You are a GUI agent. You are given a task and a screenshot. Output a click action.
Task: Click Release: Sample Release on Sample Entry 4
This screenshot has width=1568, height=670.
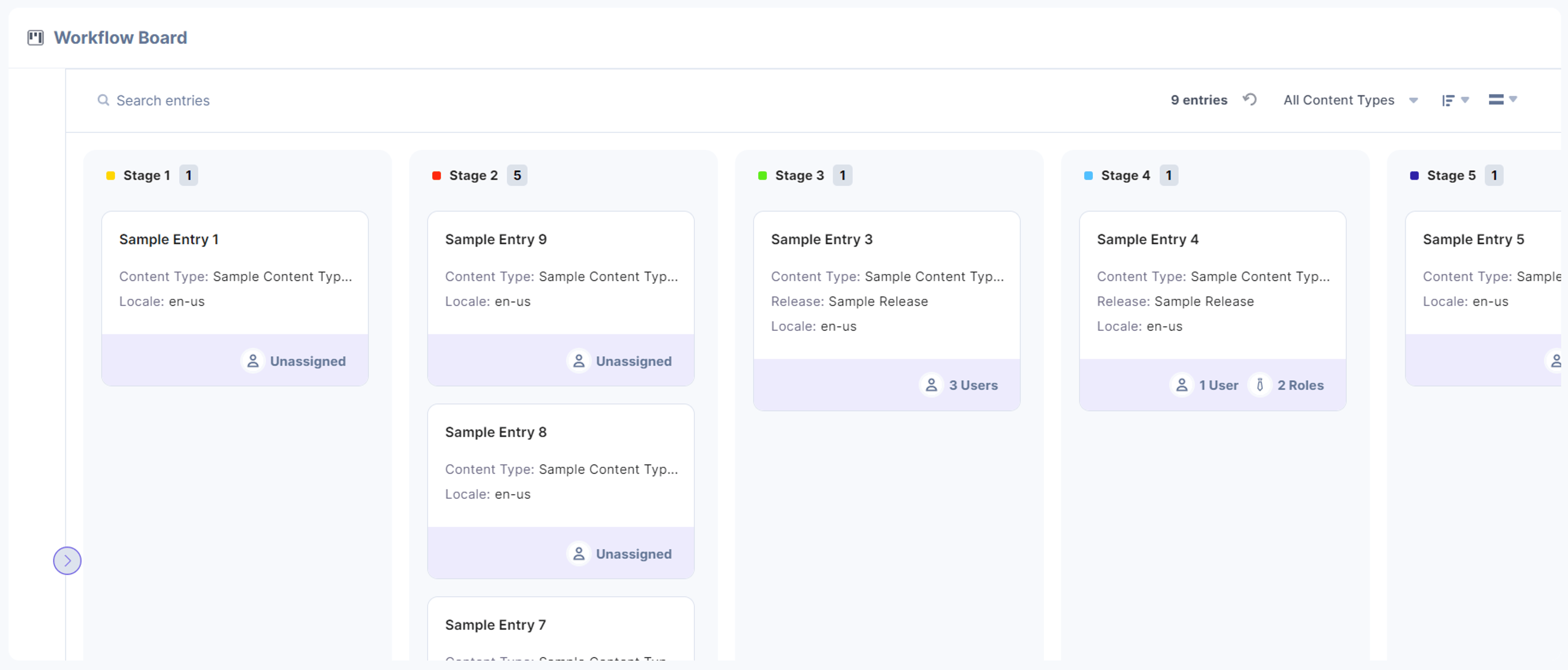click(x=1175, y=301)
